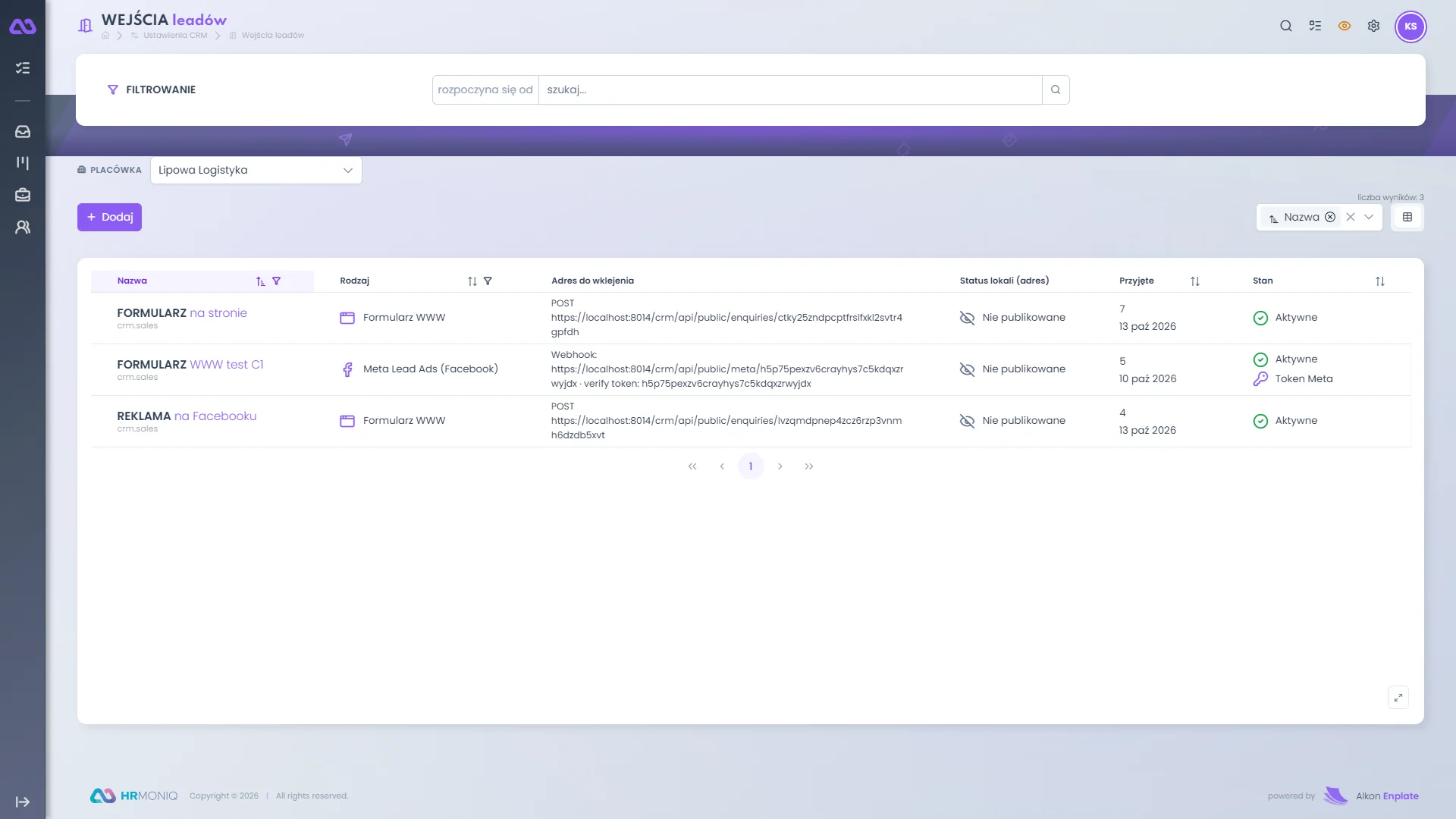Click the Dodaj button

pos(109,217)
